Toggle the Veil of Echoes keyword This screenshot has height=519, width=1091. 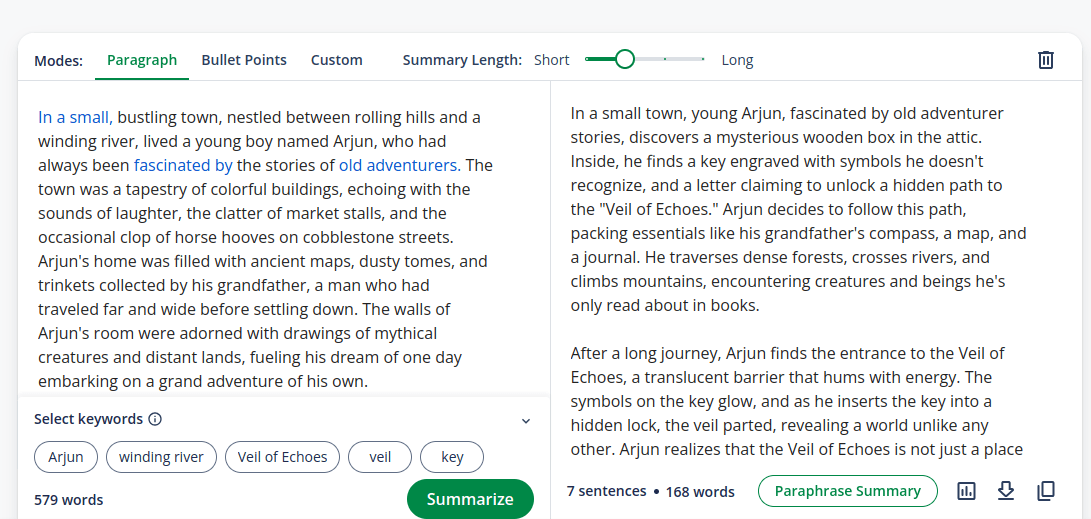[282, 457]
